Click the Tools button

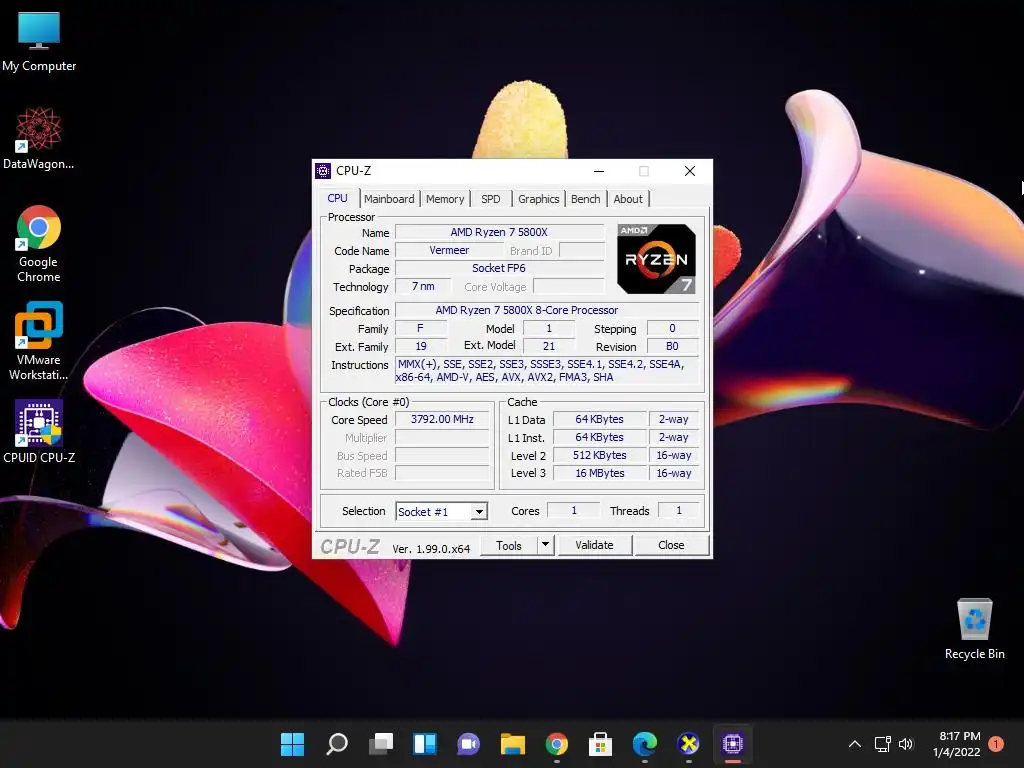(509, 545)
